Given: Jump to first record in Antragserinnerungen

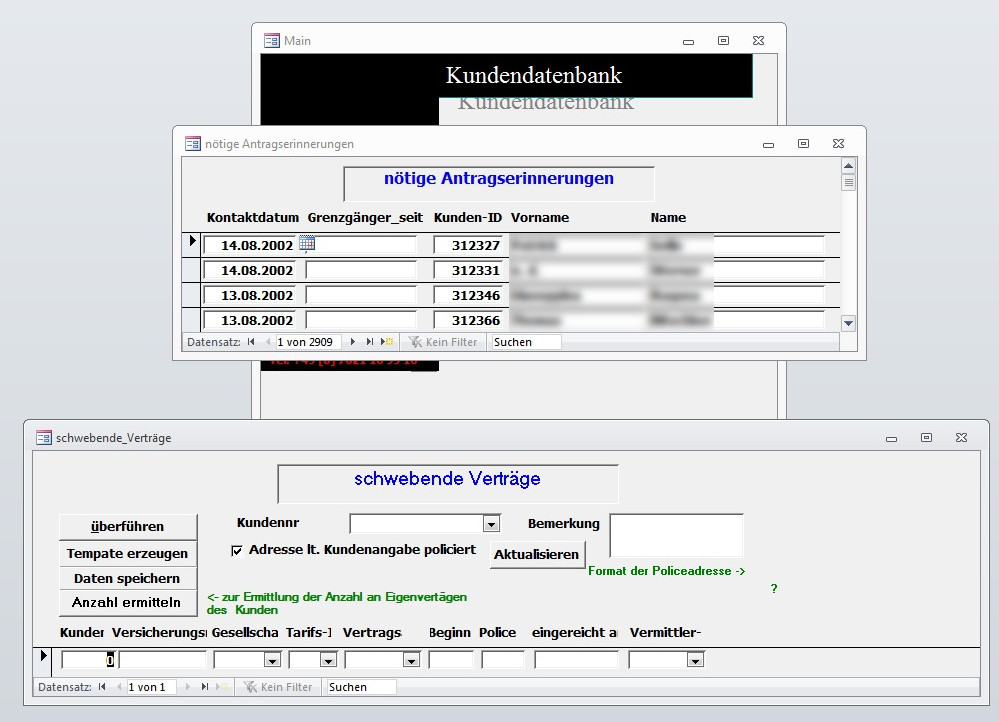Looking at the screenshot, I should click(251, 342).
